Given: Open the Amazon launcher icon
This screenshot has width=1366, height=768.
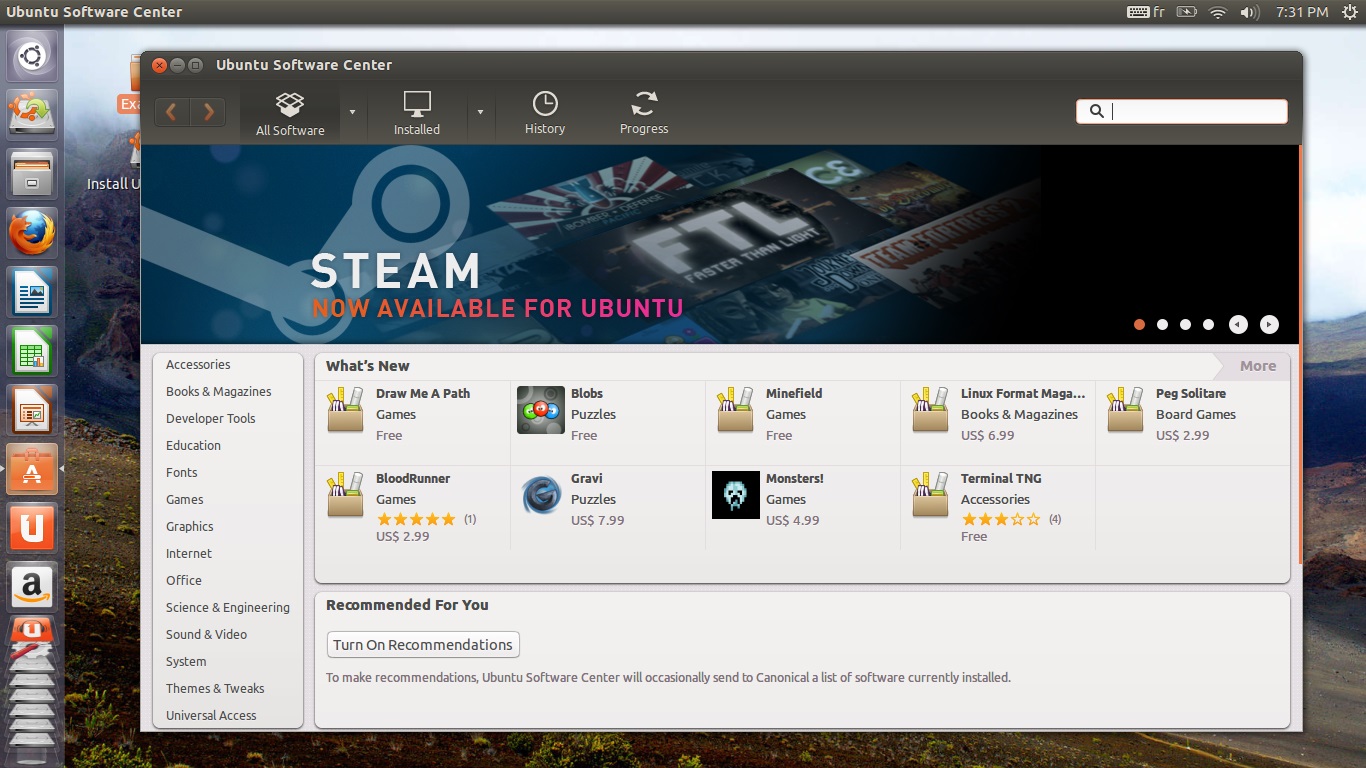Looking at the screenshot, I should tap(32, 587).
